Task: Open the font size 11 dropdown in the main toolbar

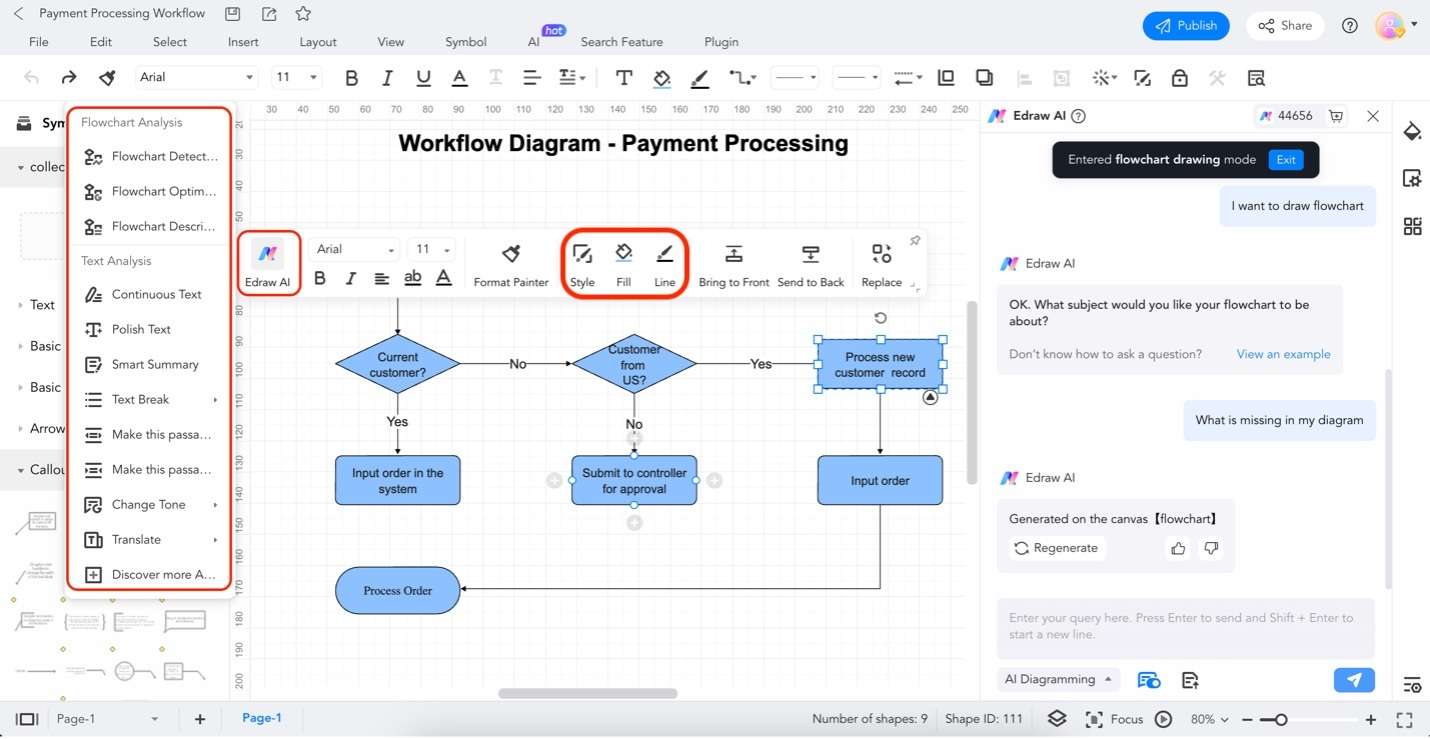Action: click(297, 77)
